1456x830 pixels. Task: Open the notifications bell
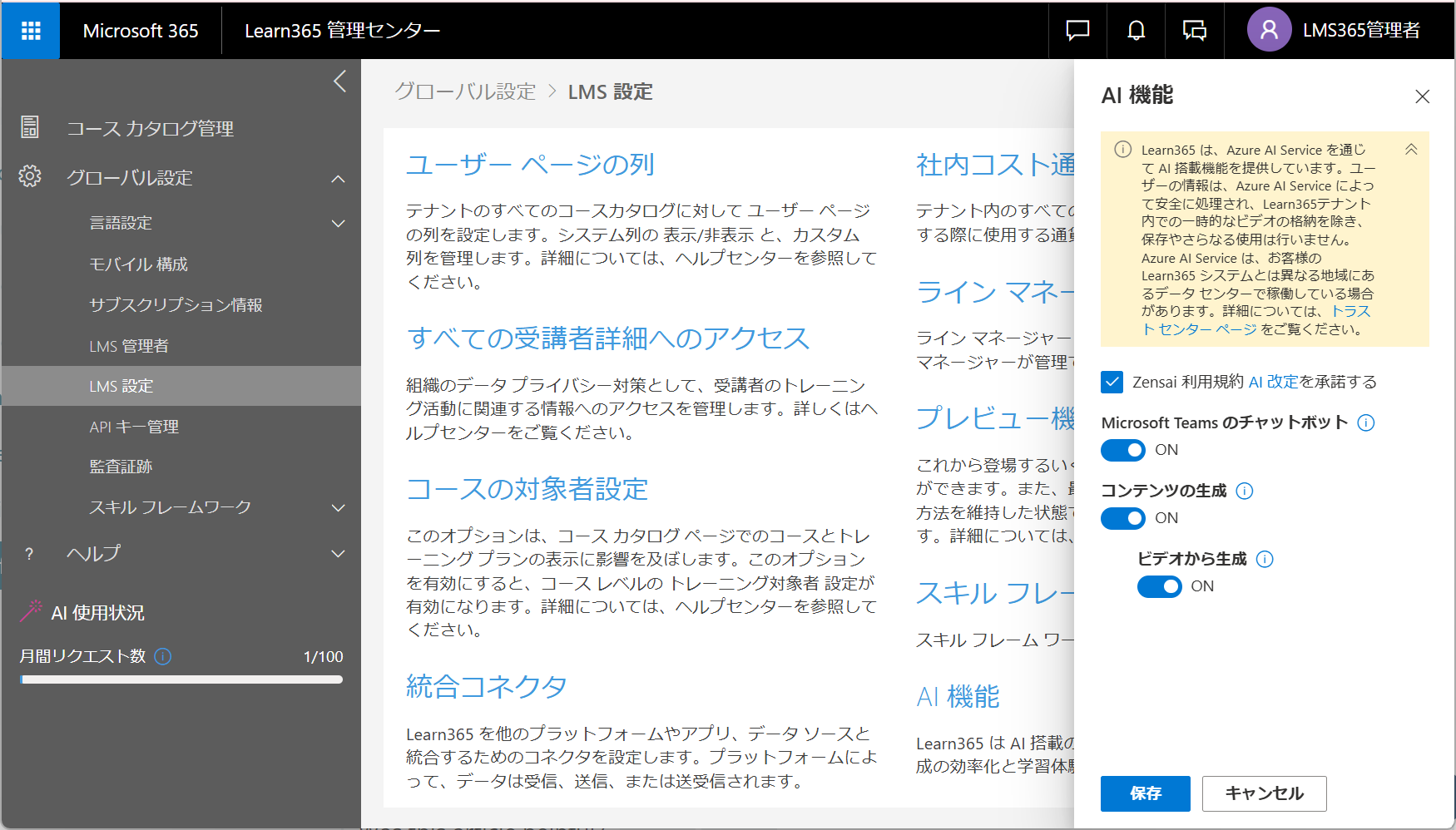[1136, 30]
